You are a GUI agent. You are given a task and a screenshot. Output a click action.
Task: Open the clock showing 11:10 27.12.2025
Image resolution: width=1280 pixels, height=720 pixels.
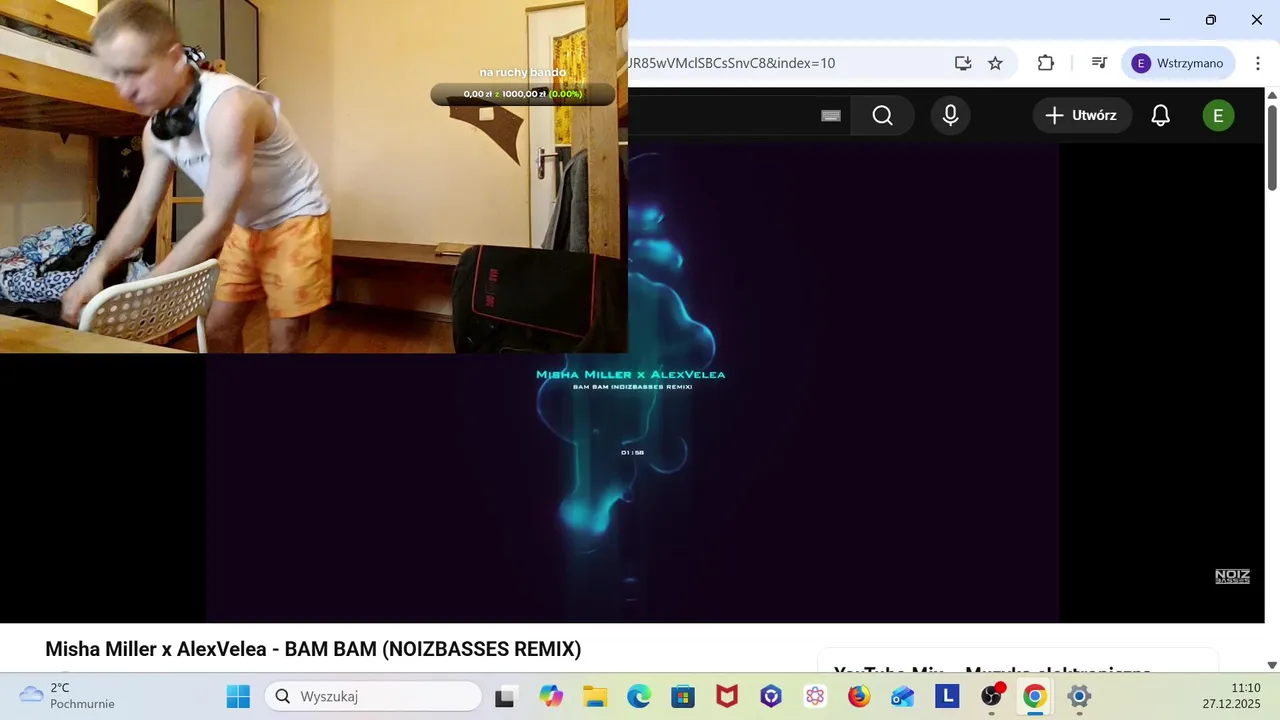[x=1232, y=696]
